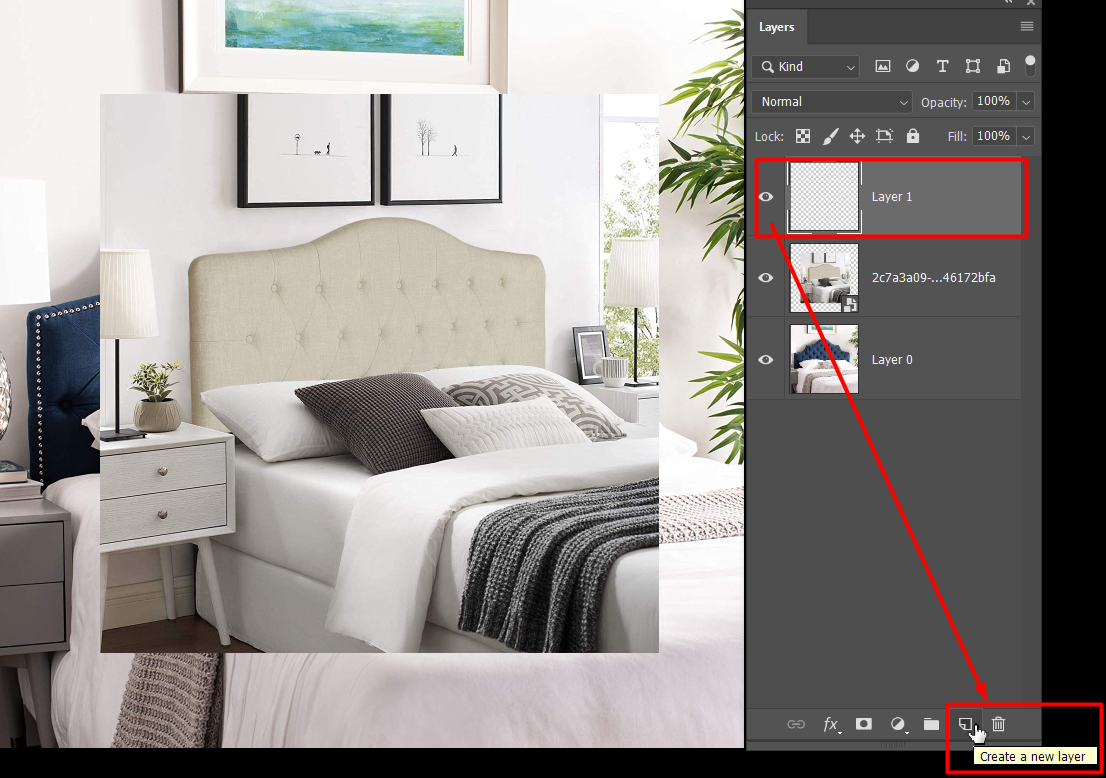Screen dimensions: 1106x778
Task: Filter layers by pixel layer icon
Action: [882, 66]
